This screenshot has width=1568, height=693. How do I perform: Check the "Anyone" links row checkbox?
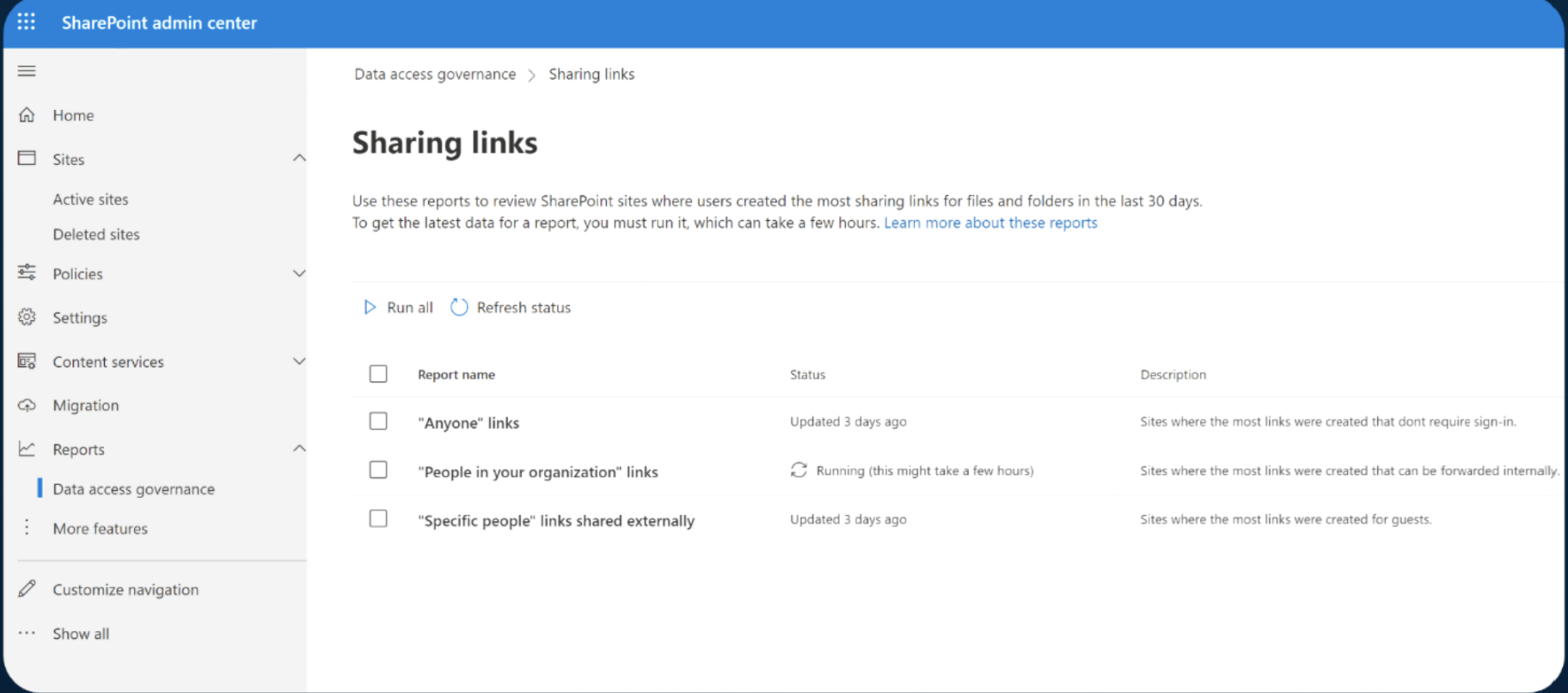coord(378,421)
